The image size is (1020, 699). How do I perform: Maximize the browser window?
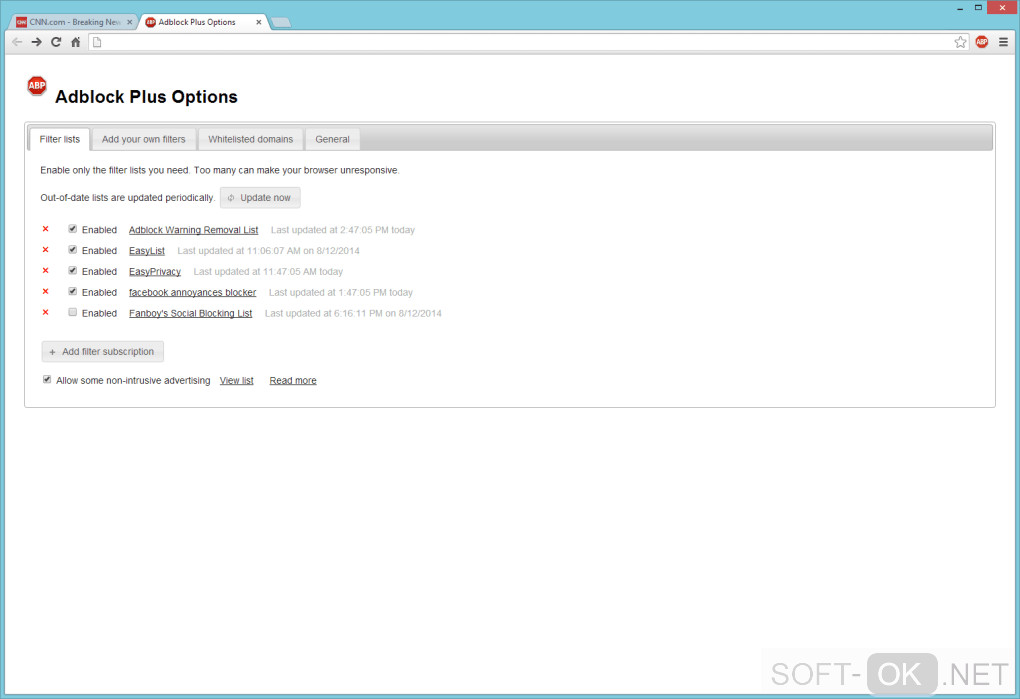click(978, 8)
